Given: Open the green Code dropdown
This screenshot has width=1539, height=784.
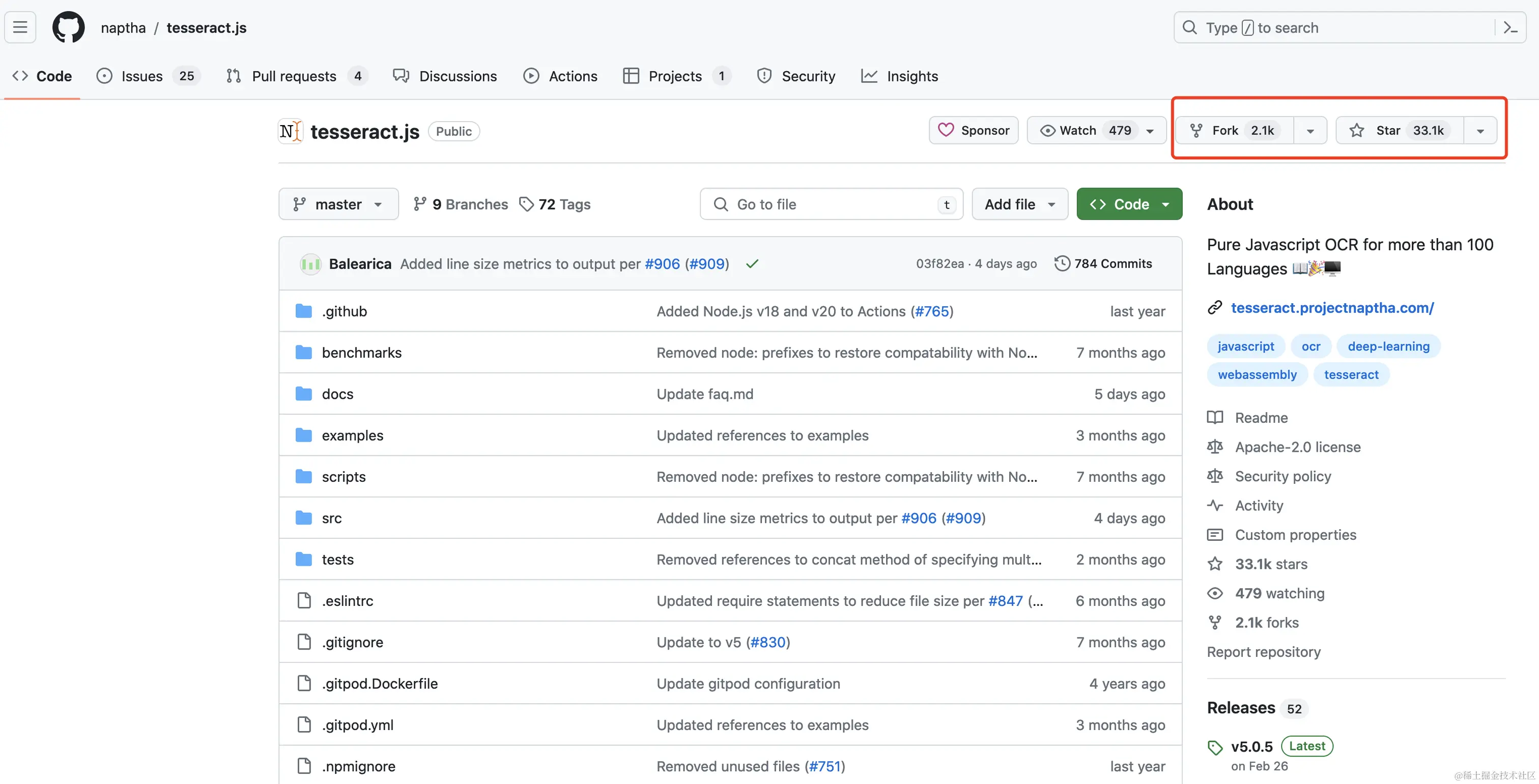Looking at the screenshot, I should click(x=1129, y=204).
